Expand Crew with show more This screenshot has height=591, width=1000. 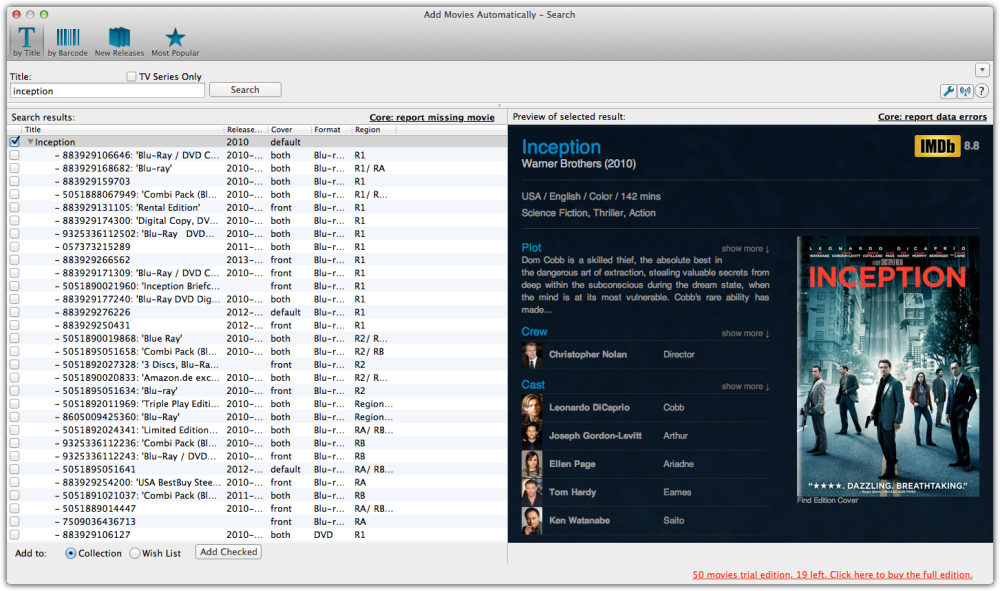point(746,333)
